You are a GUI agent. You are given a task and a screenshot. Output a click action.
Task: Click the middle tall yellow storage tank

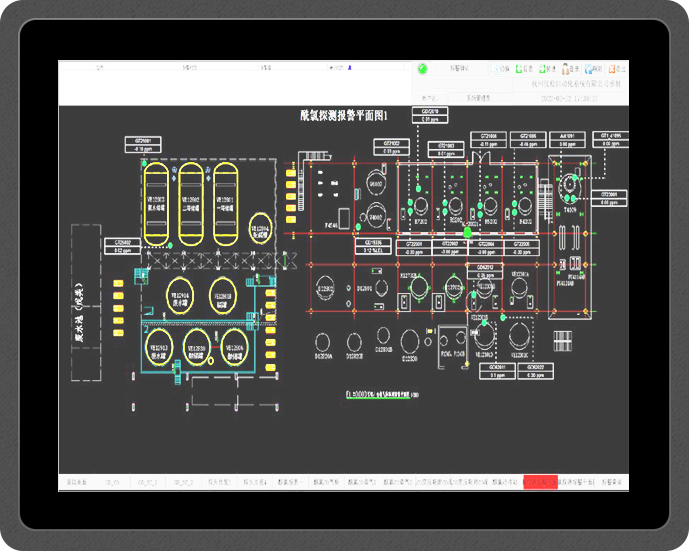[x=191, y=203]
